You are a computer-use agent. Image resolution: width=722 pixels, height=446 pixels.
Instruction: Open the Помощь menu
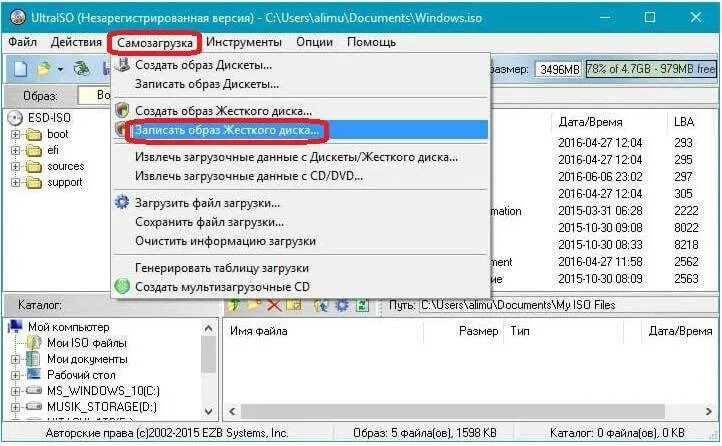point(371,42)
